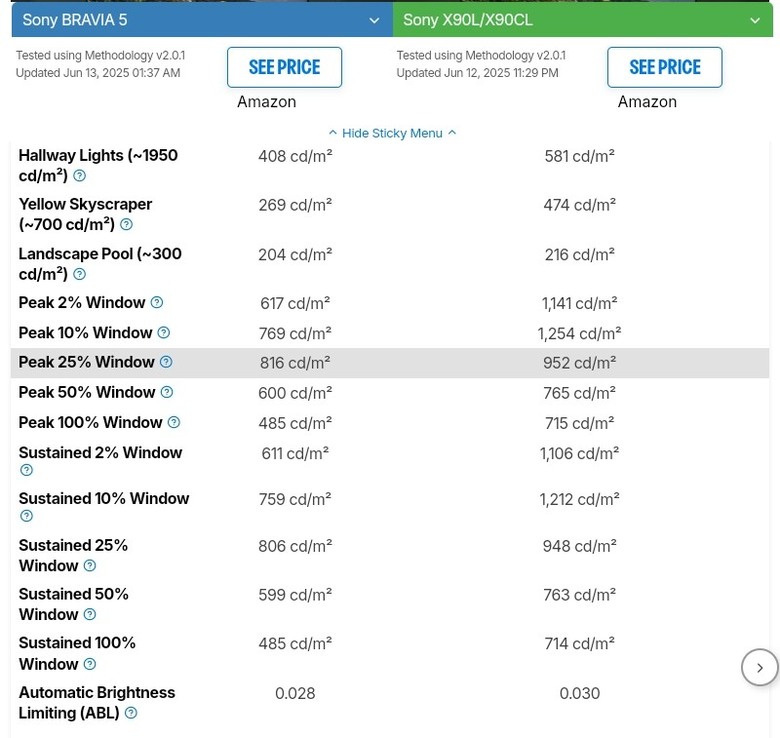Click the 581 cd/m² value
This screenshot has height=738, width=780.
coord(580,156)
